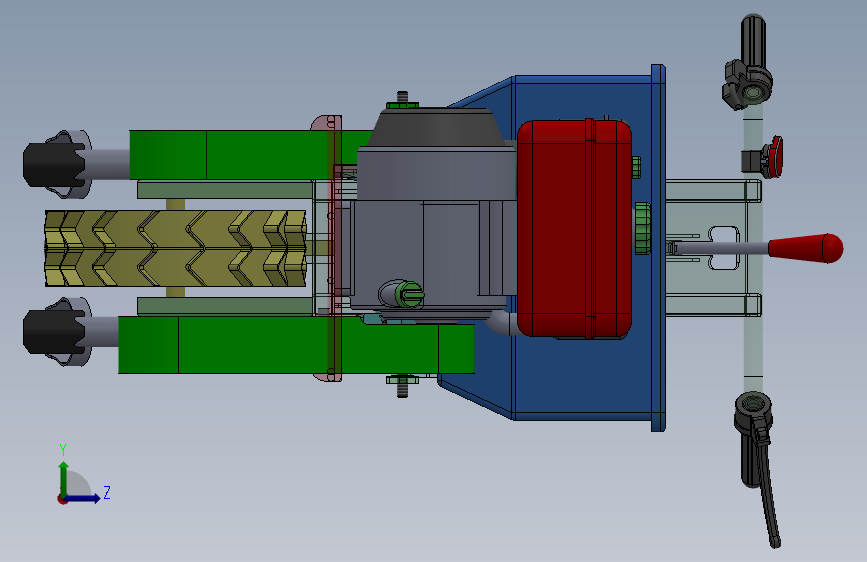Select the green slotted filler plug on the engine
The height and width of the screenshot is (562, 867).
point(411,294)
